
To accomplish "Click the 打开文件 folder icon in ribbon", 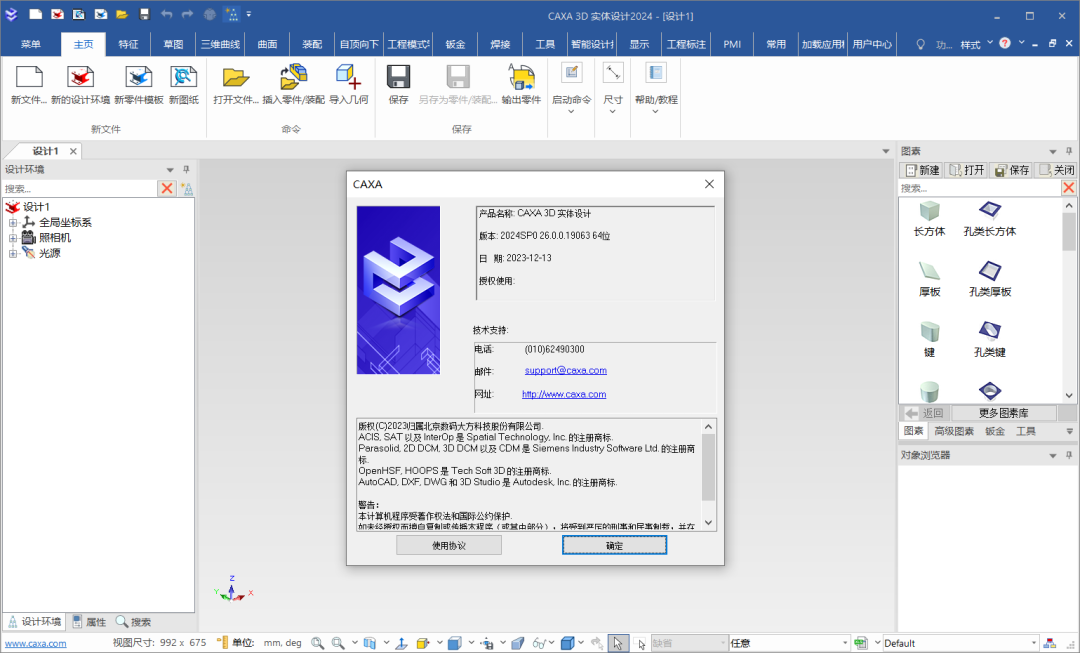I will [236, 77].
